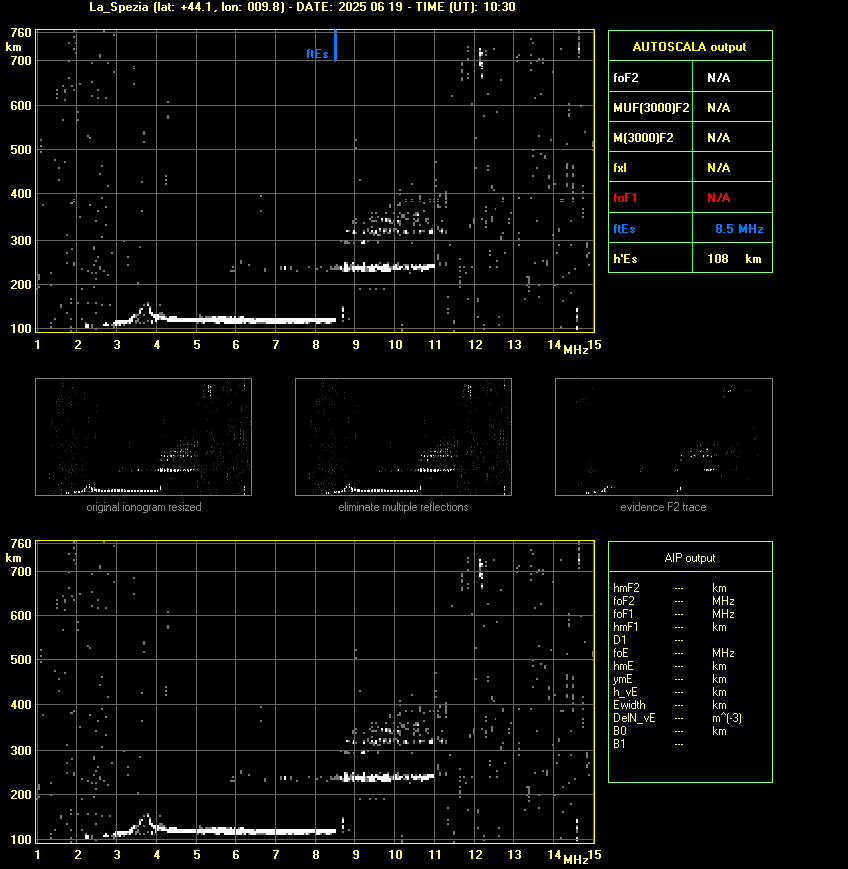This screenshot has width=848, height=869.
Task: Click the hmF2 label in AIP output
Action: 626,588
